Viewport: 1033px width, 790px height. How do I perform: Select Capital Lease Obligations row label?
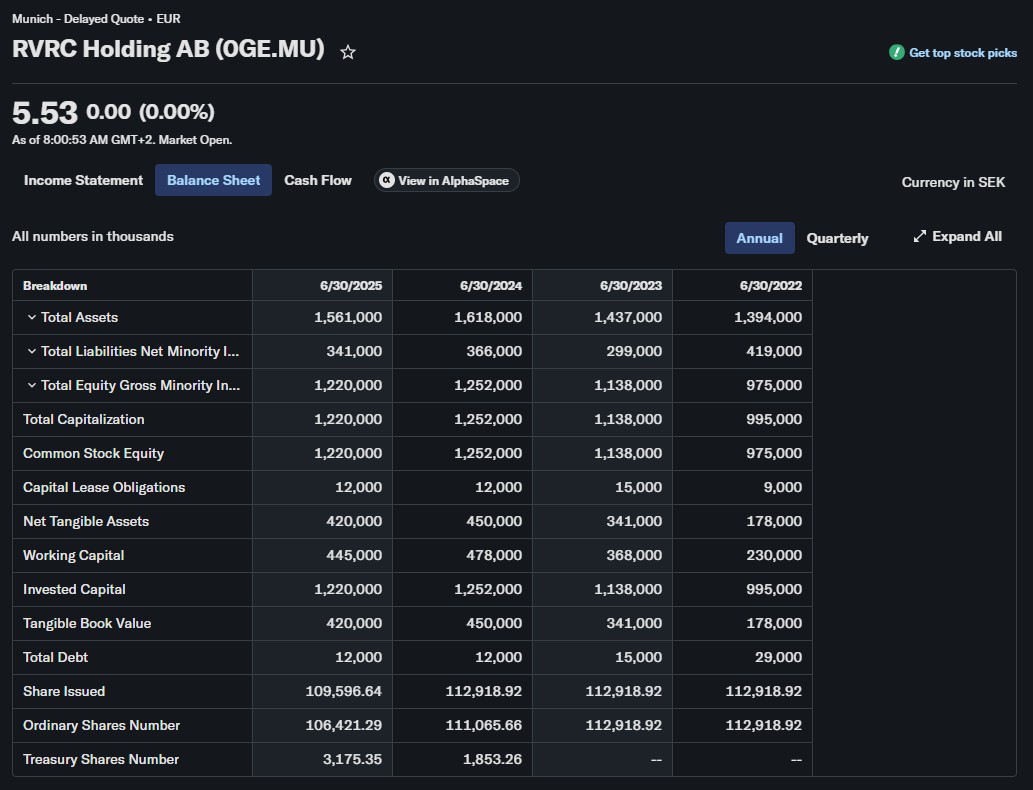click(x=104, y=487)
